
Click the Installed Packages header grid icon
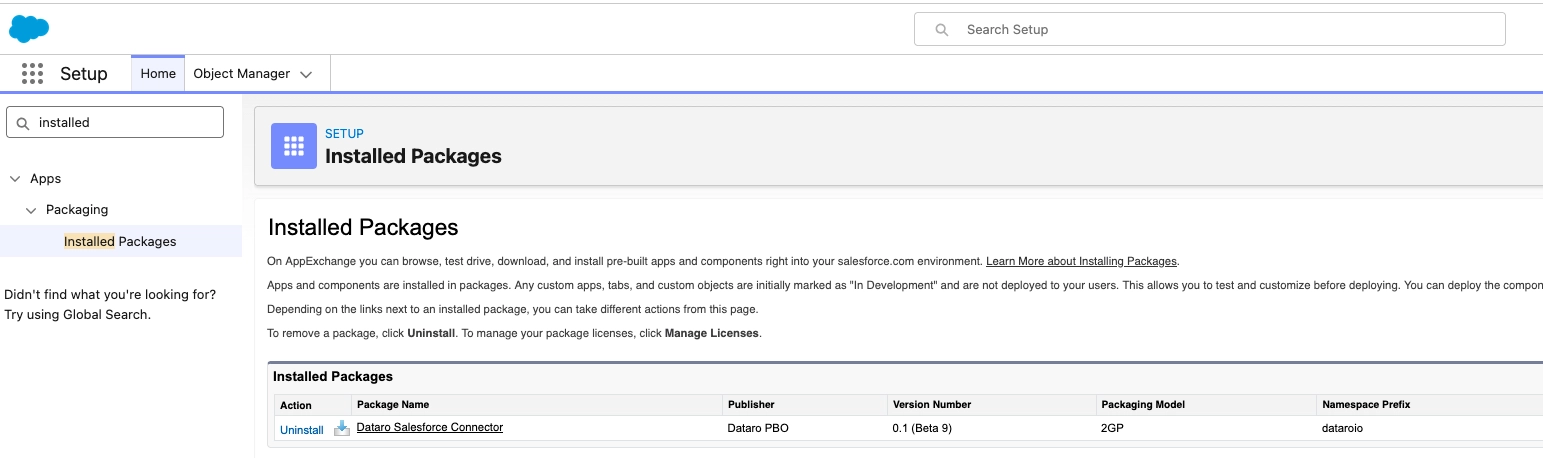(294, 146)
